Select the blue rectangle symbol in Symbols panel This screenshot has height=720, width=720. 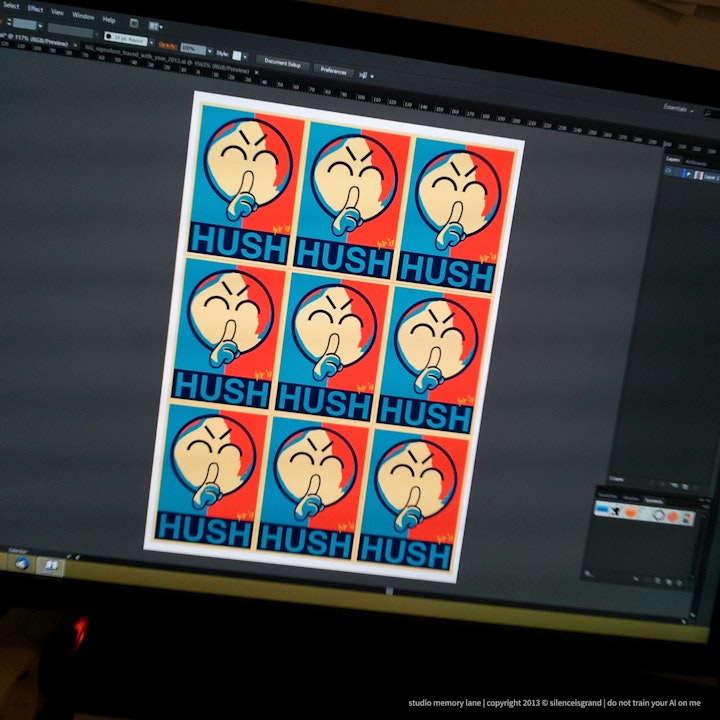604,508
